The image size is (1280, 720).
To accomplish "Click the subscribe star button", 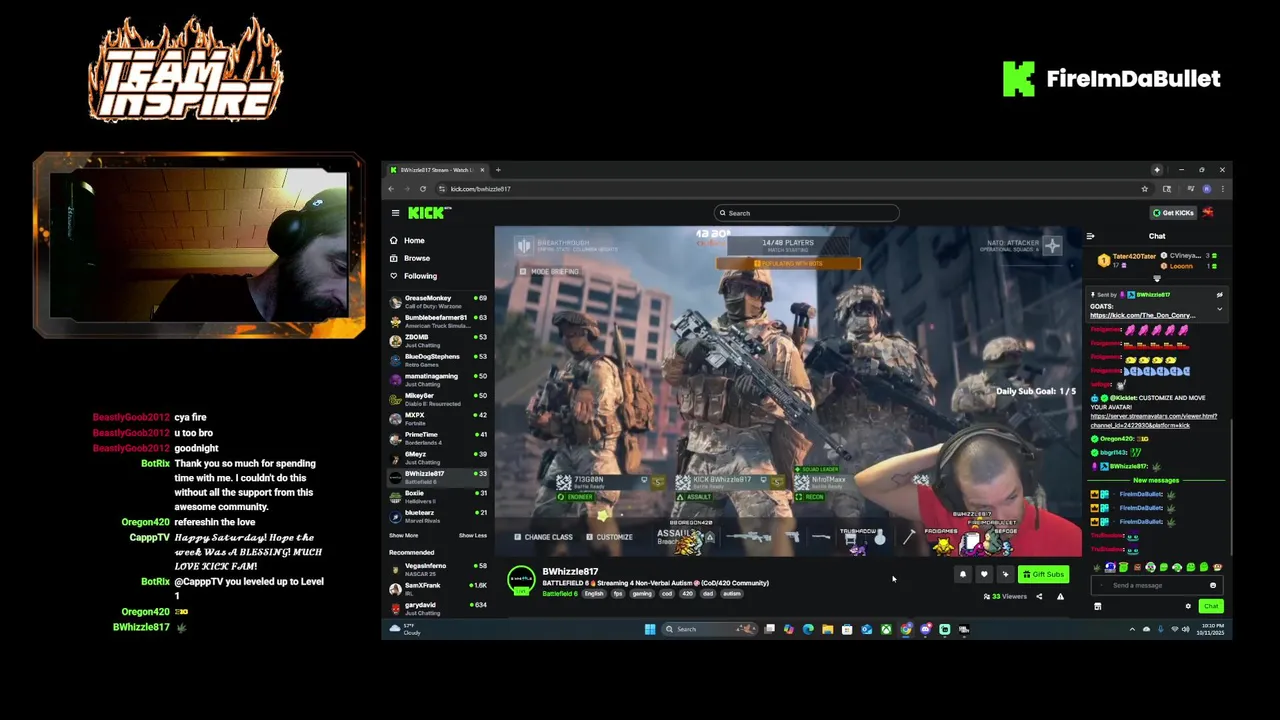I will 1005,574.
